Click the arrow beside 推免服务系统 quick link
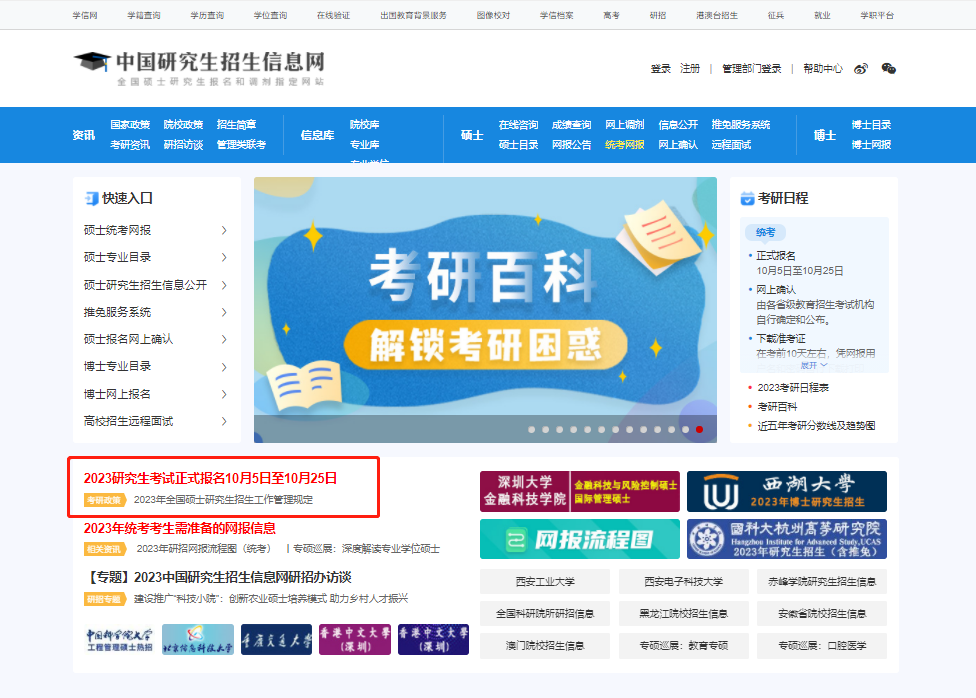 (x=224, y=312)
